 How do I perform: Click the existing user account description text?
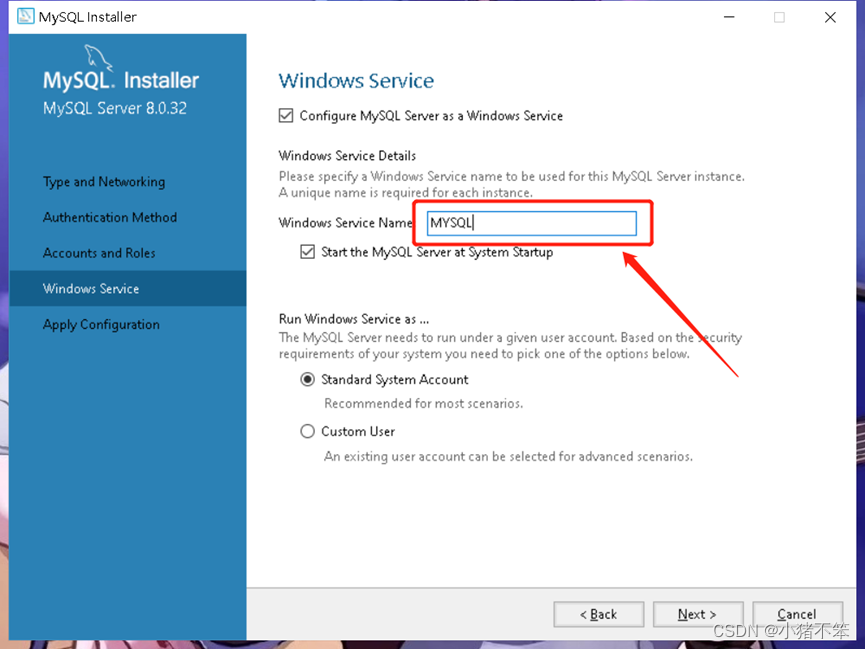point(508,456)
